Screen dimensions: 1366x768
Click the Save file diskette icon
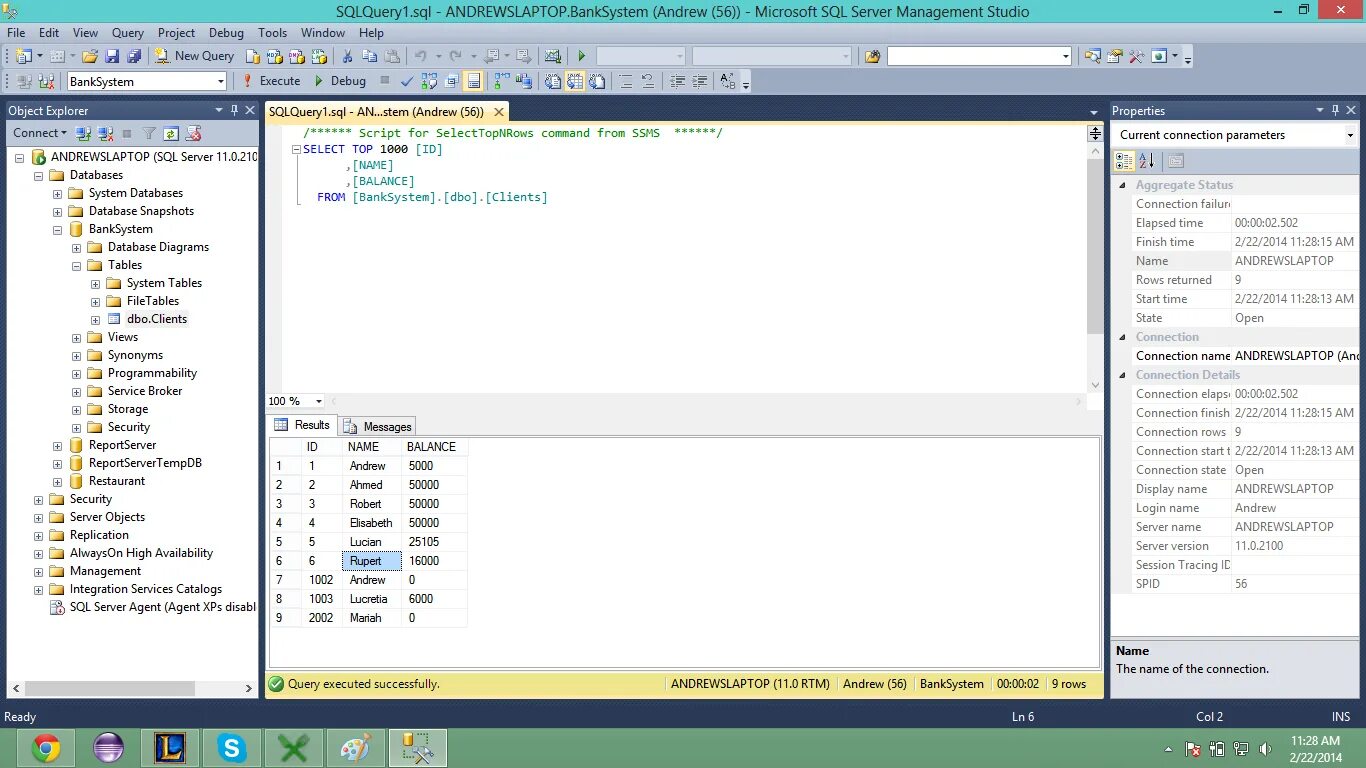click(x=112, y=56)
